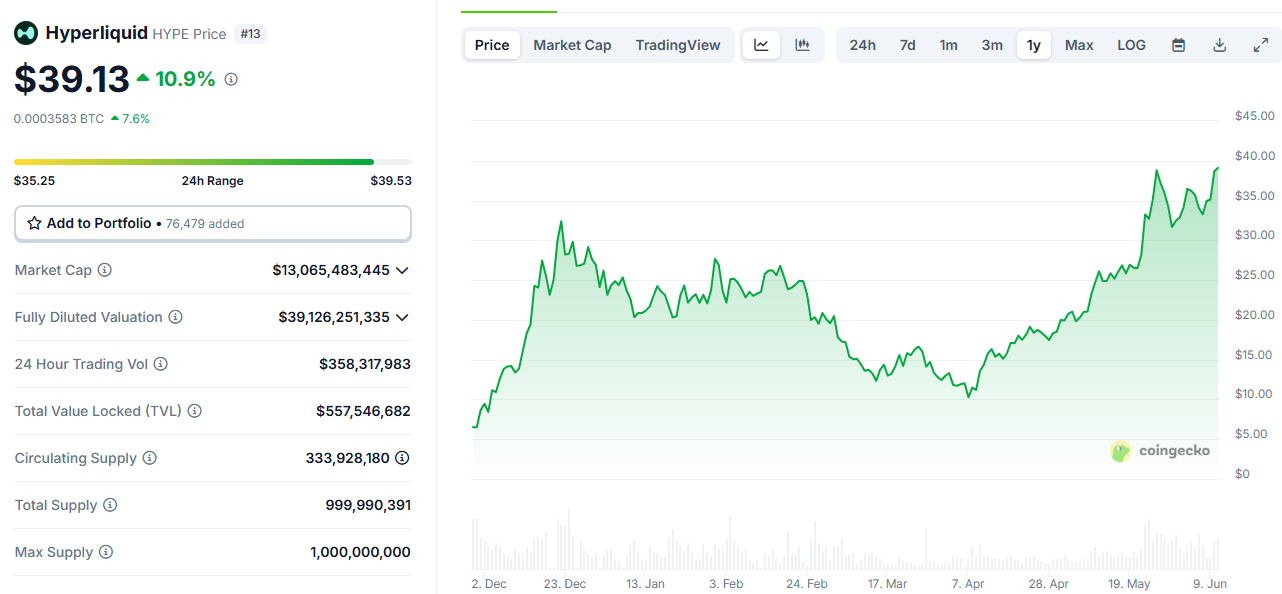
Task: Set chart range to 24h
Action: pos(863,45)
